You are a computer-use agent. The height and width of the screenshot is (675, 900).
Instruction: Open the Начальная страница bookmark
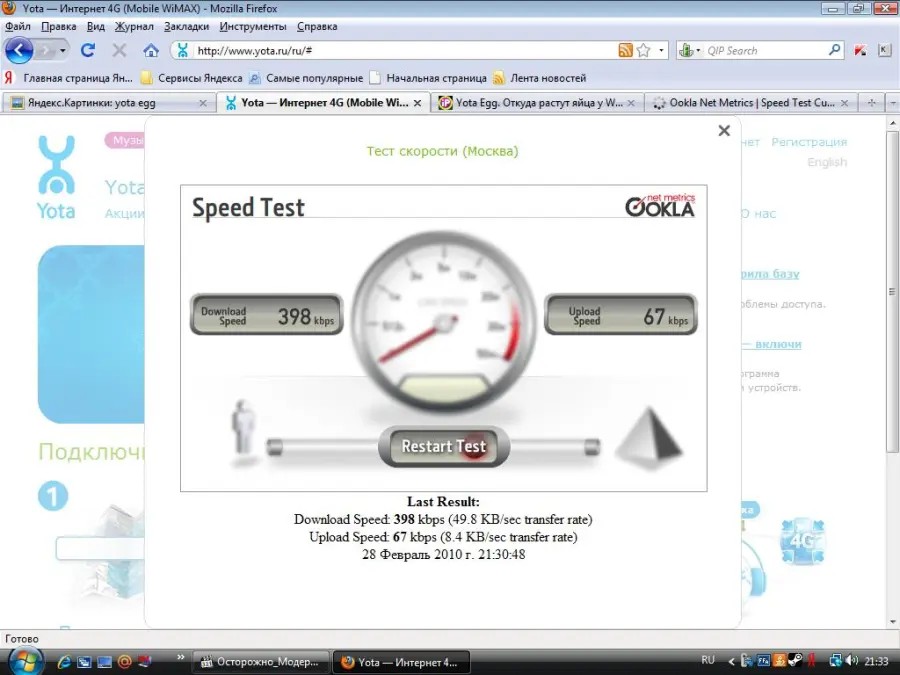[x=428, y=77]
